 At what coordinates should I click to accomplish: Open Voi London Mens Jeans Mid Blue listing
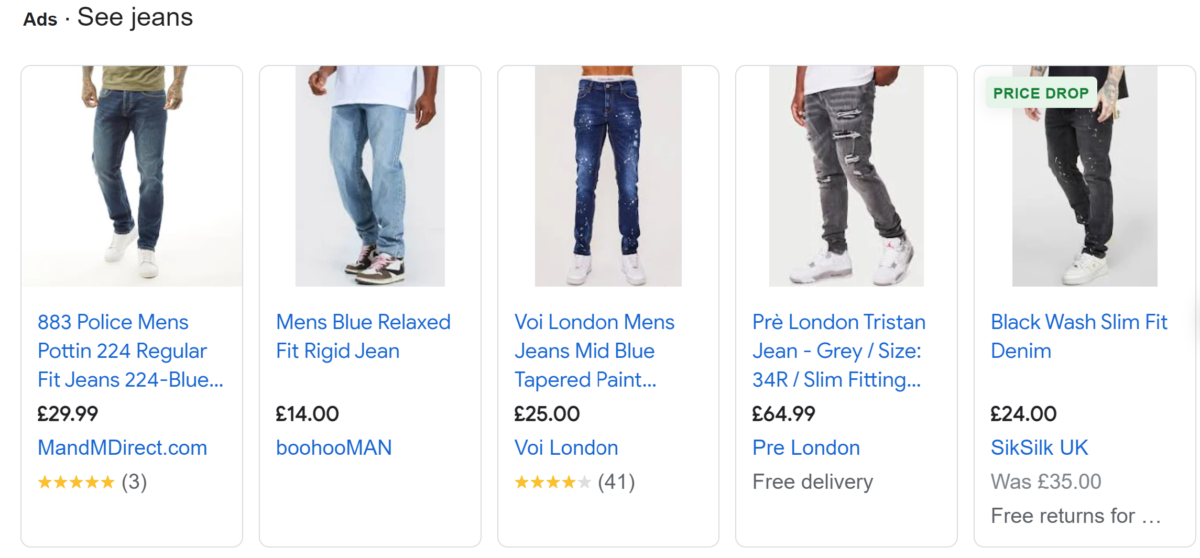click(x=594, y=351)
